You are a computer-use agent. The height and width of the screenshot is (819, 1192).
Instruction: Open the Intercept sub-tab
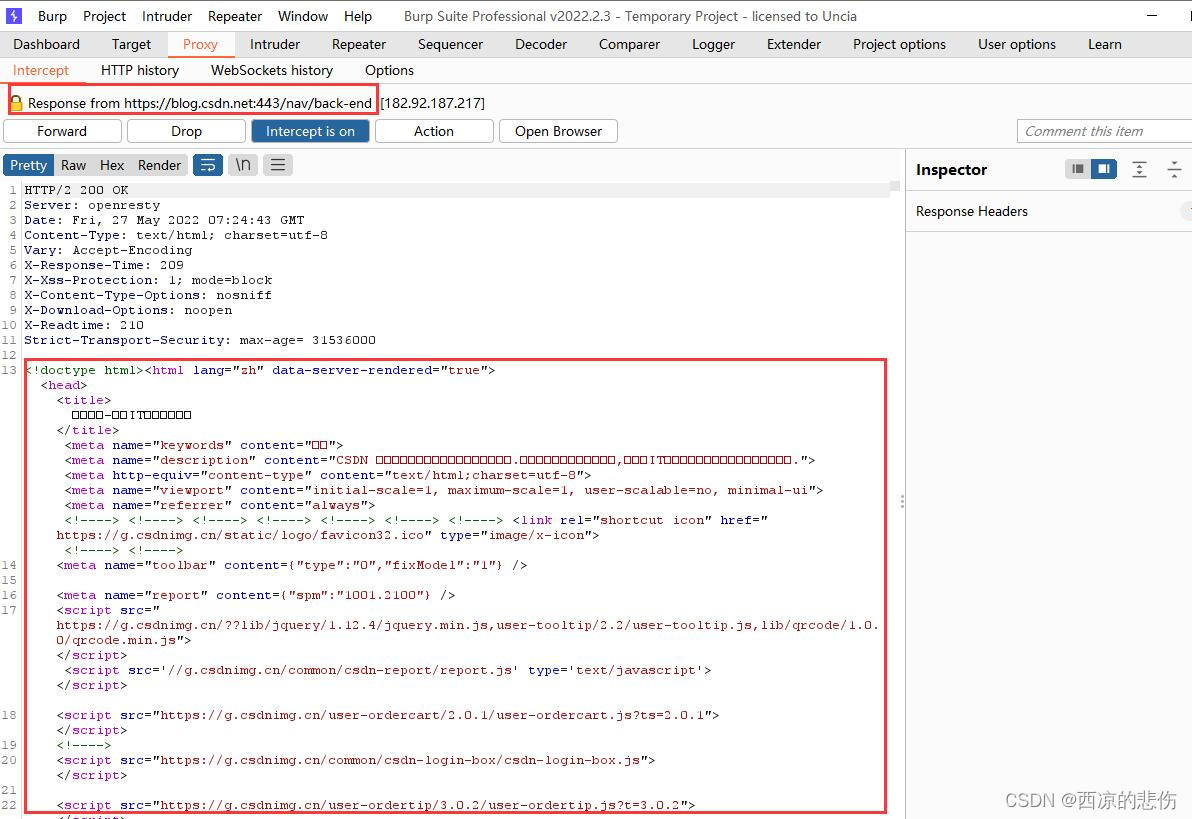click(40, 70)
